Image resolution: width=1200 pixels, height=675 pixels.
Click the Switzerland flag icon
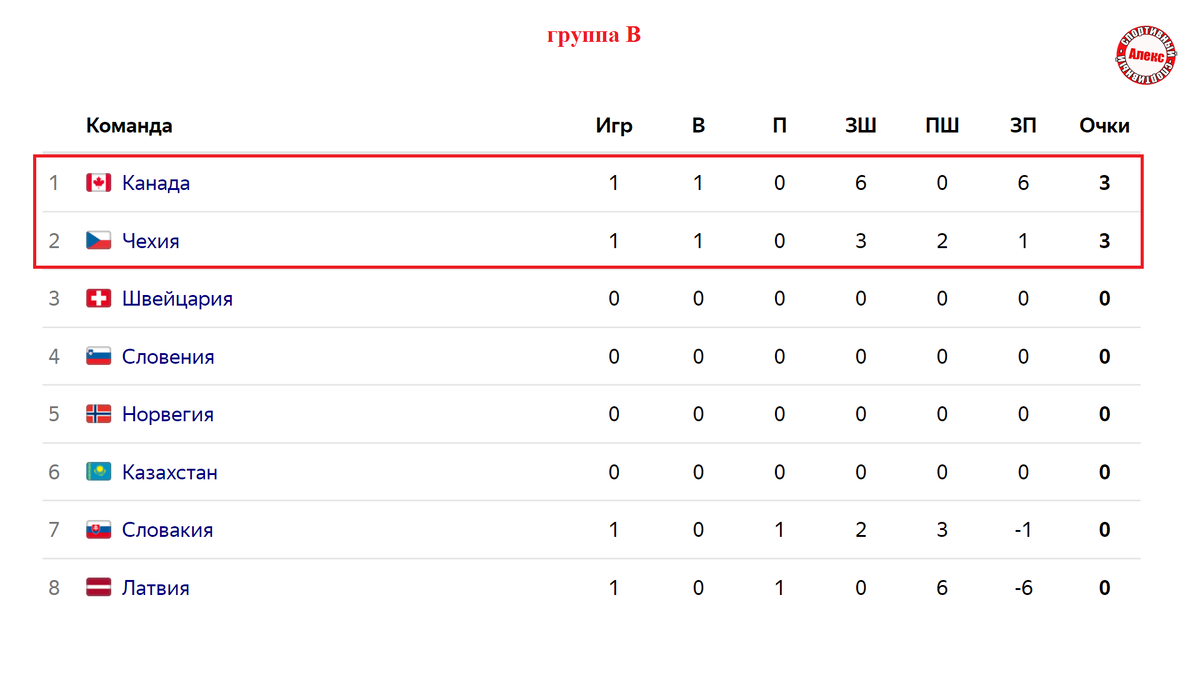tap(98, 298)
